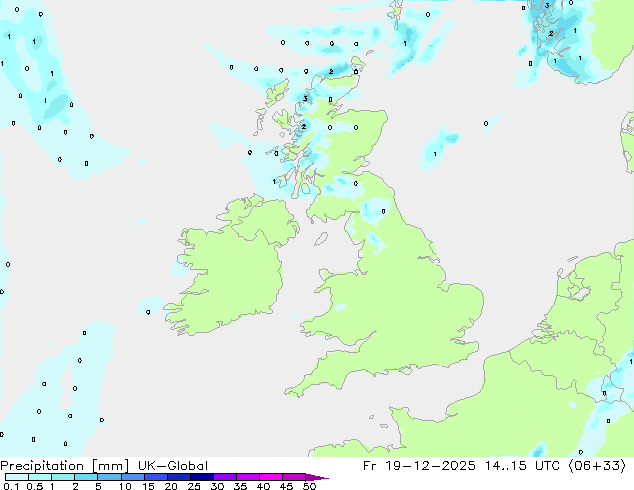The image size is (634, 490).
Task: Click the "3" value over northwest Scotland
Action: click(x=305, y=99)
